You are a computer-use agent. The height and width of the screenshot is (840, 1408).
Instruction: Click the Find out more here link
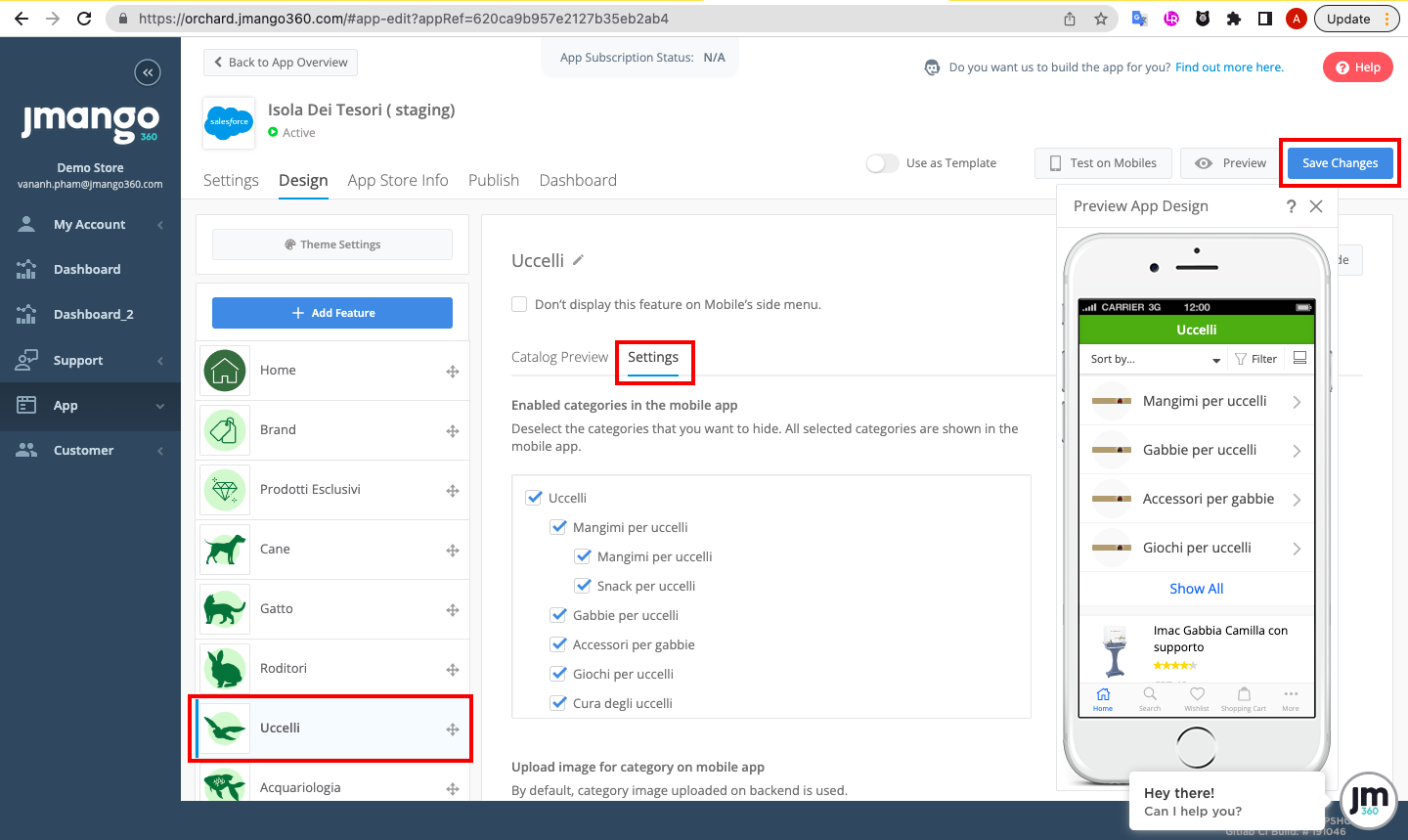click(x=1229, y=67)
